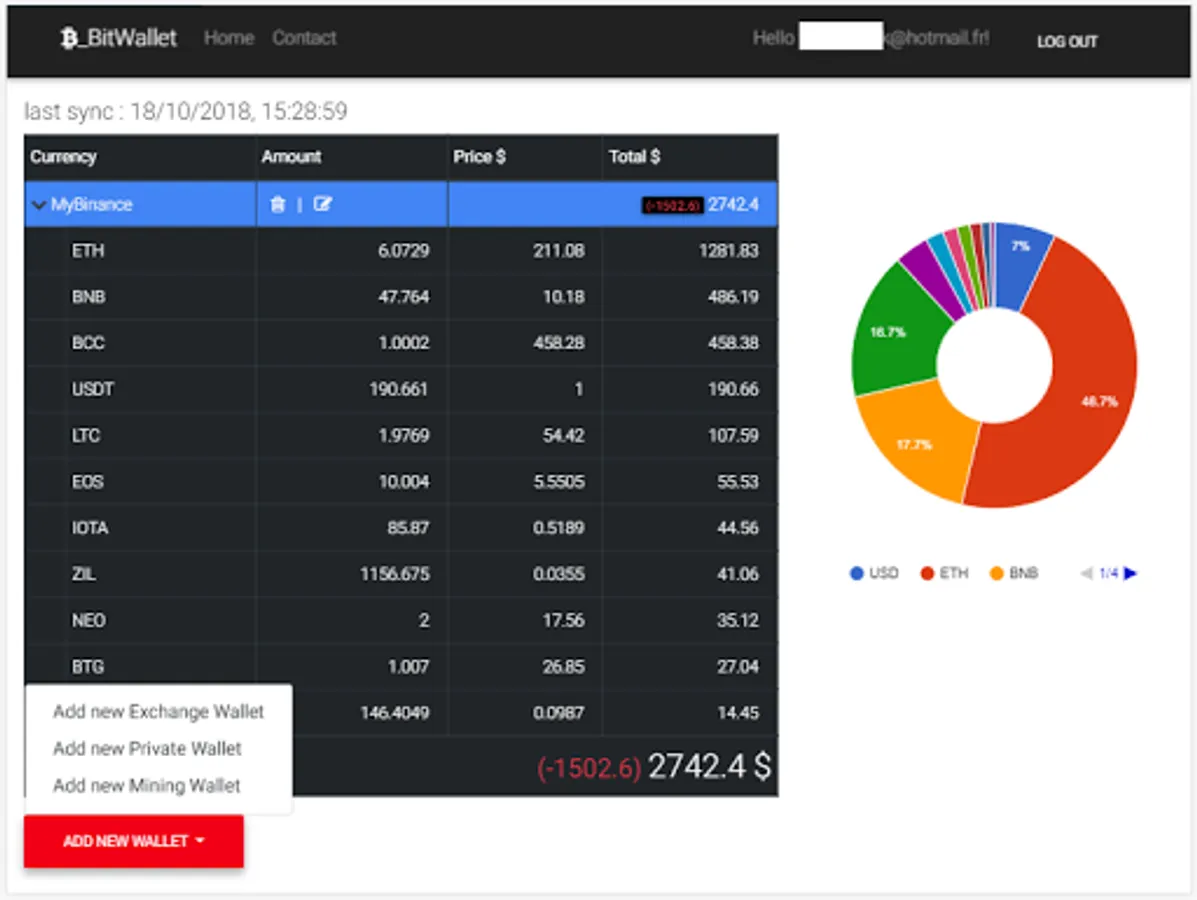The height and width of the screenshot is (900, 1197).
Task: Open the Home navigation link
Action: click(x=228, y=37)
